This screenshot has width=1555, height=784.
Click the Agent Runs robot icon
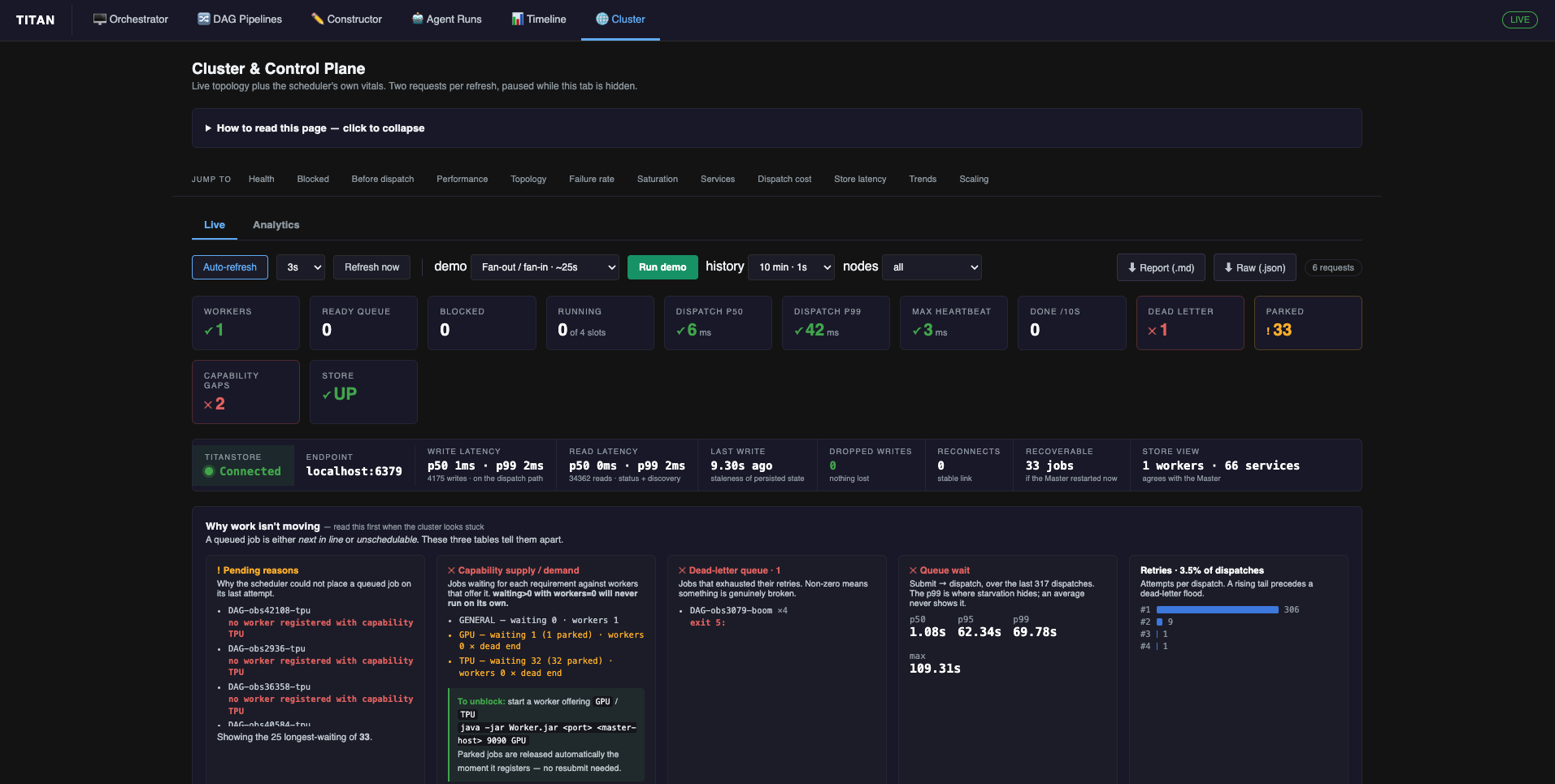pyautogui.click(x=418, y=19)
